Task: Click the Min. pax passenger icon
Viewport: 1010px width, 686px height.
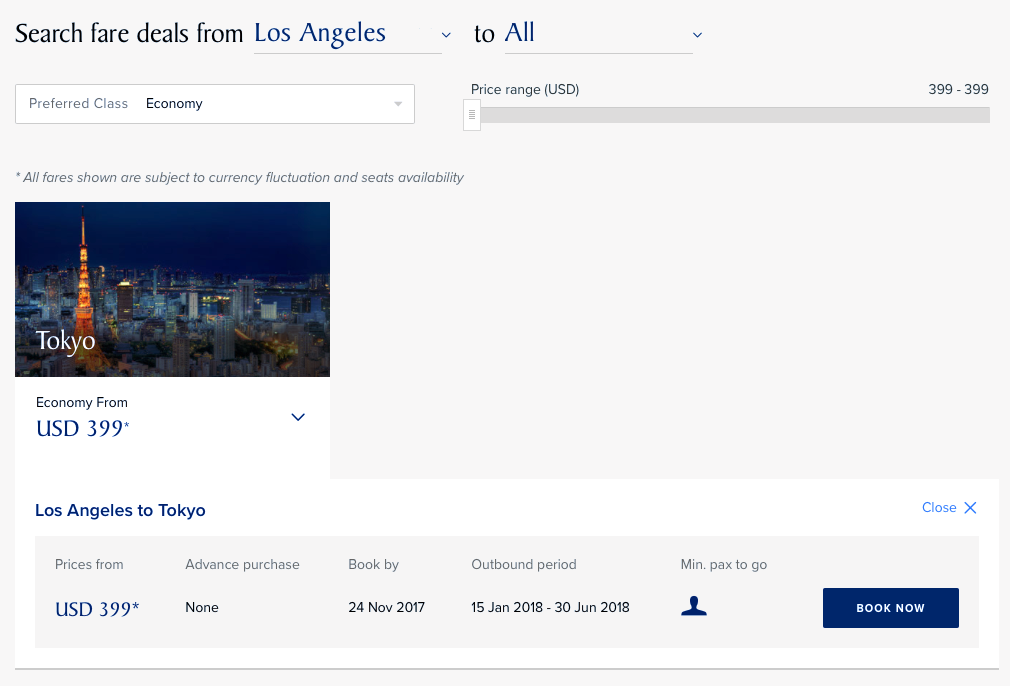Action: tap(693, 606)
